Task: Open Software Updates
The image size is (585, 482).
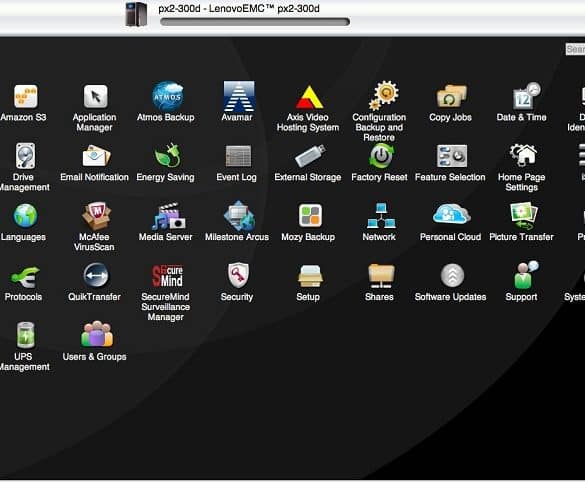Action: [452, 276]
